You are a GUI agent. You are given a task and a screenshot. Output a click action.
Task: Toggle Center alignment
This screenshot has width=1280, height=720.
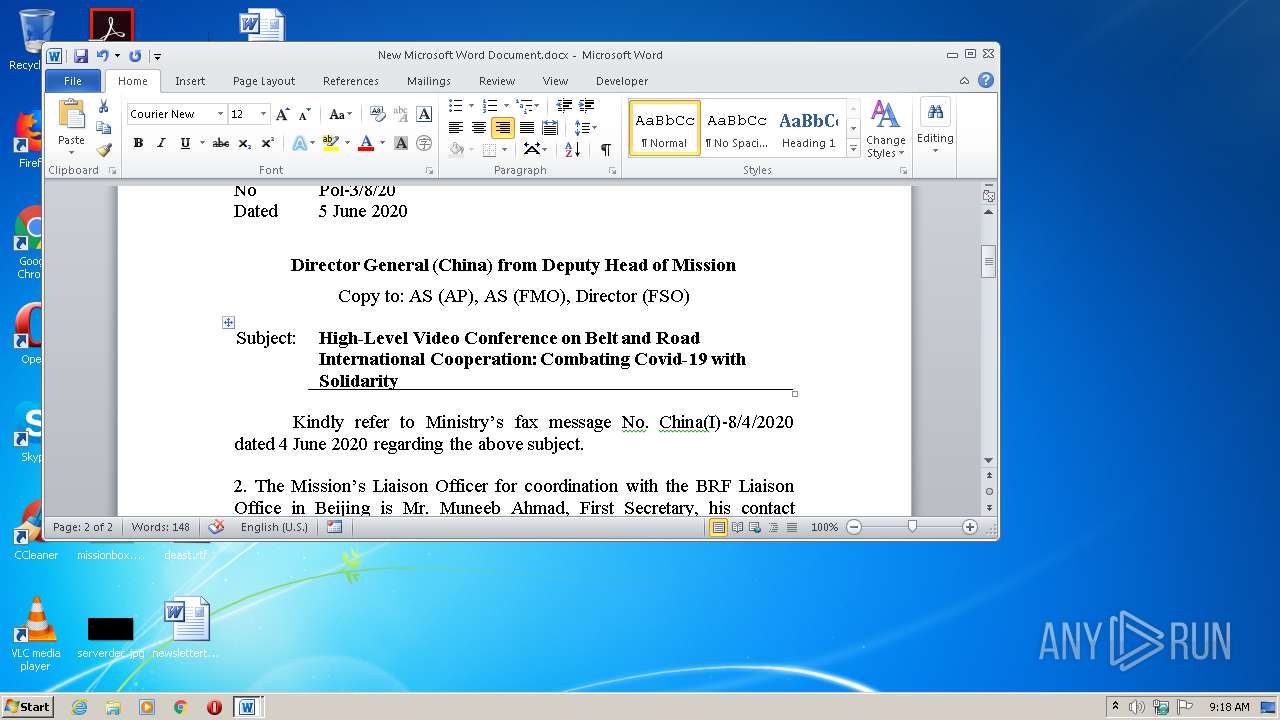479,128
